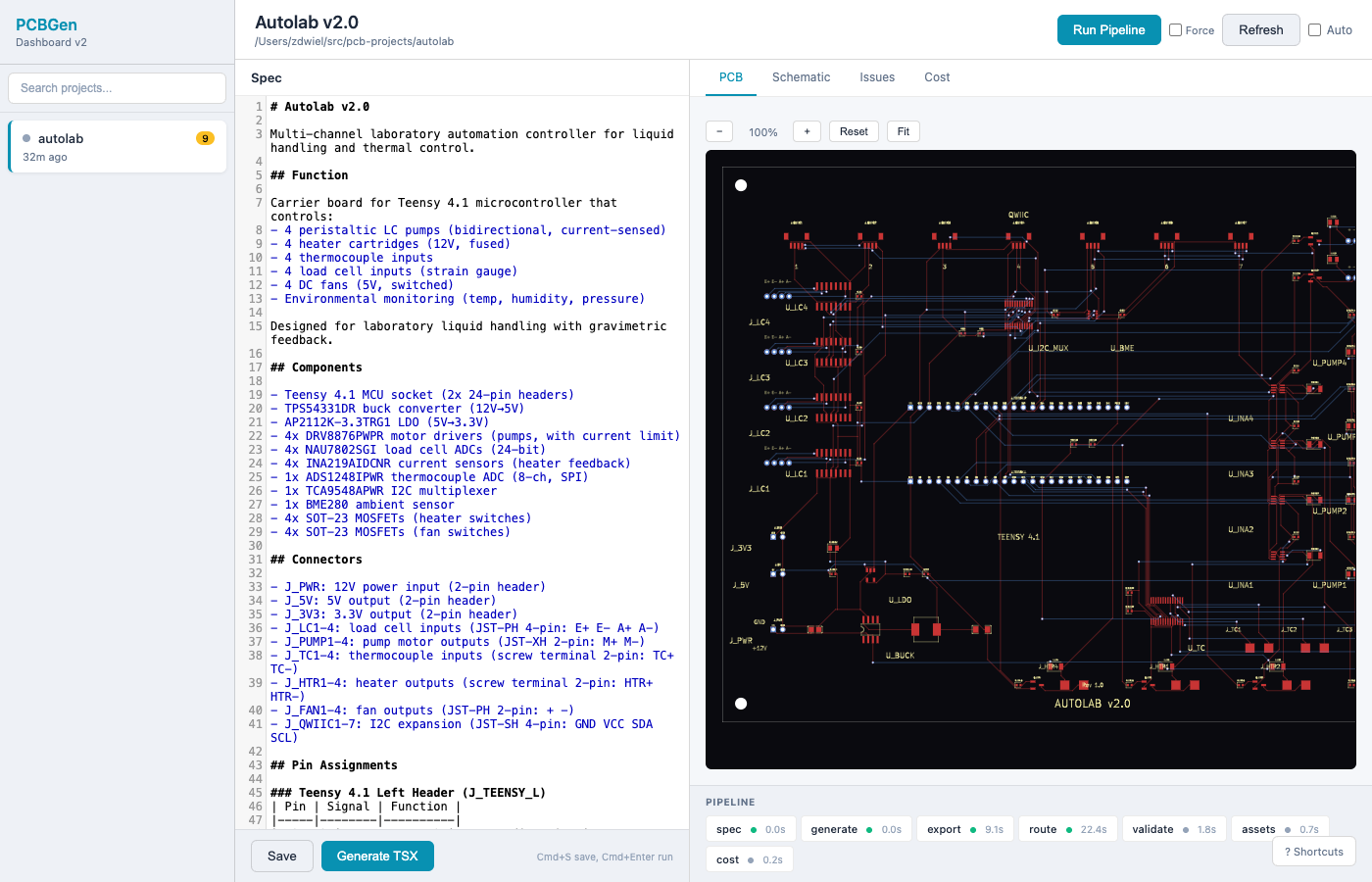This screenshot has width=1372, height=882.
Task: Open the Shortcuts help button
Action: click(1313, 852)
